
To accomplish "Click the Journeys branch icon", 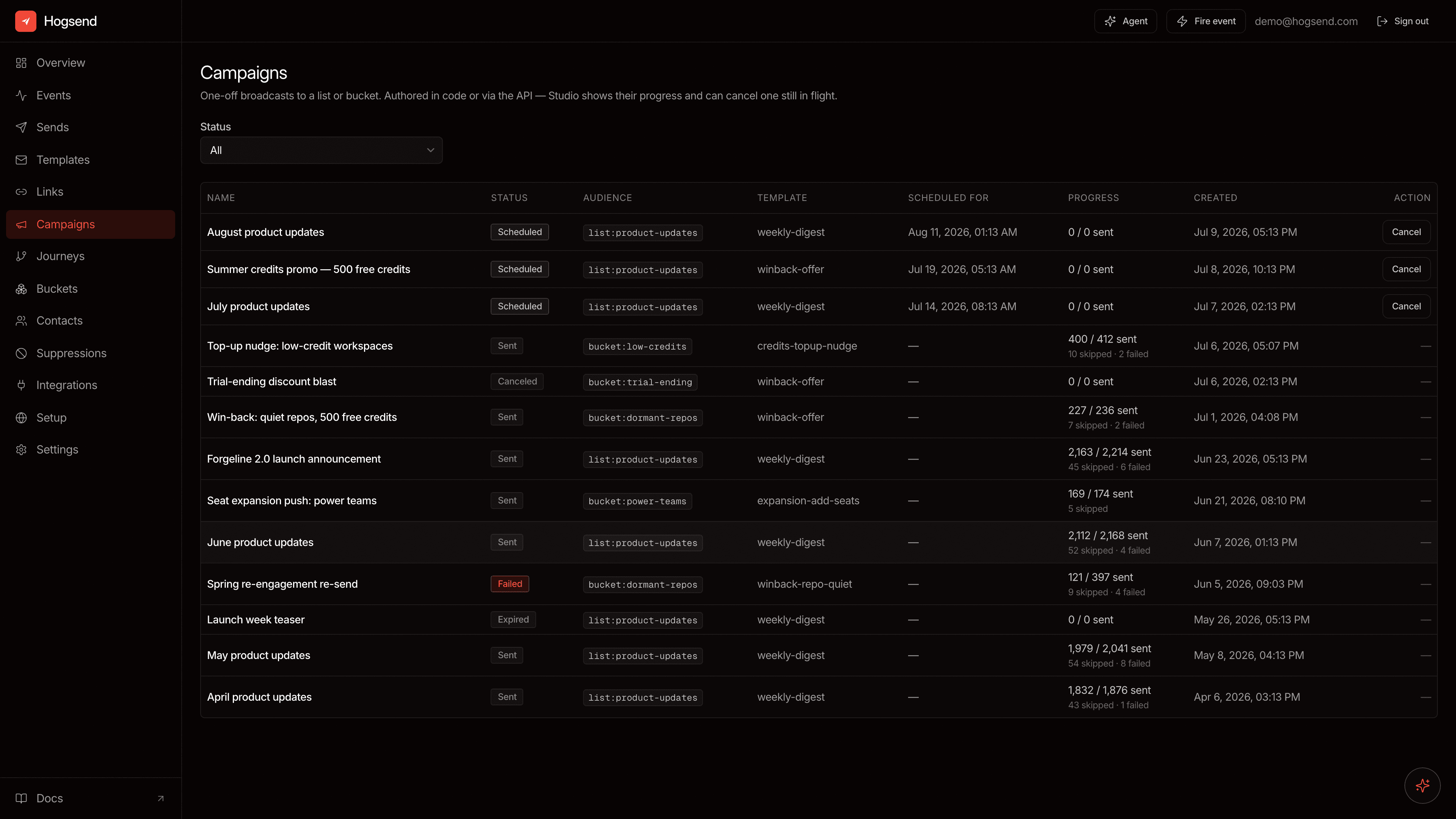I will pos(22,256).
